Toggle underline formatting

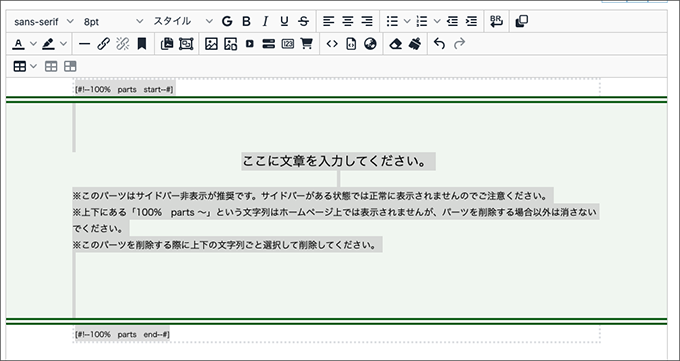pyautogui.click(x=284, y=21)
